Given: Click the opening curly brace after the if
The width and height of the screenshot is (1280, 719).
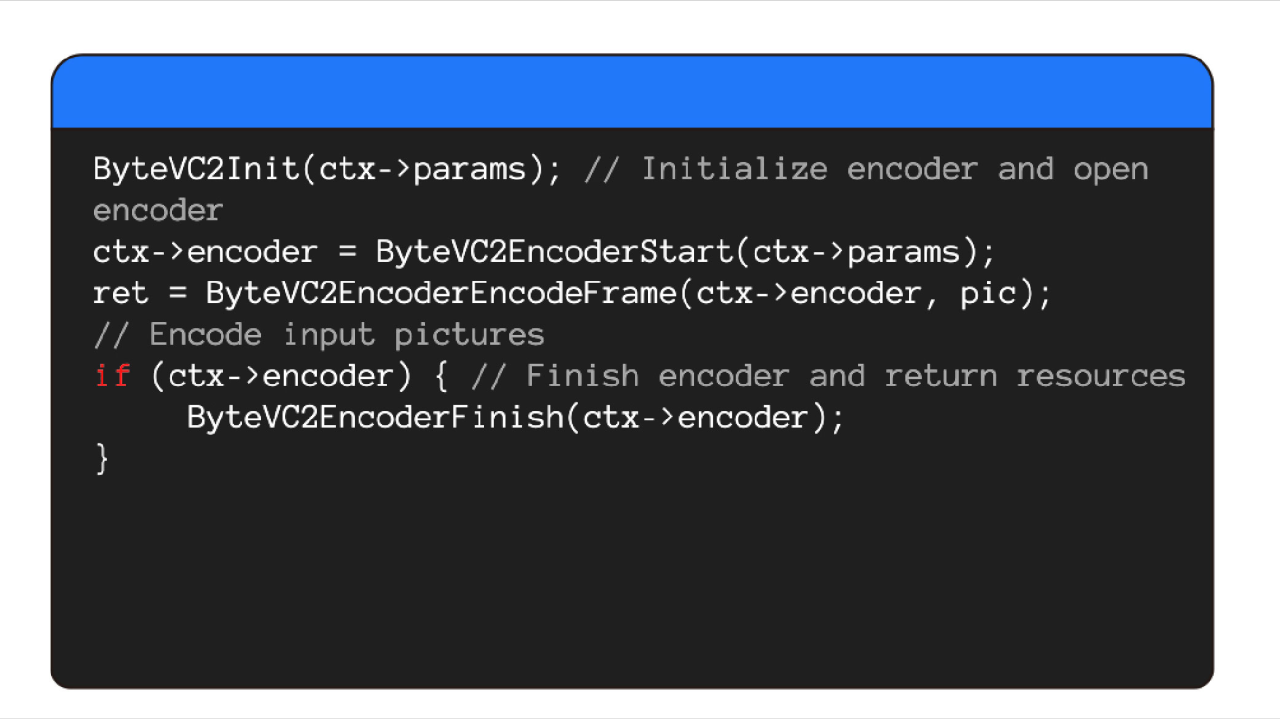Looking at the screenshot, I should tap(441, 376).
